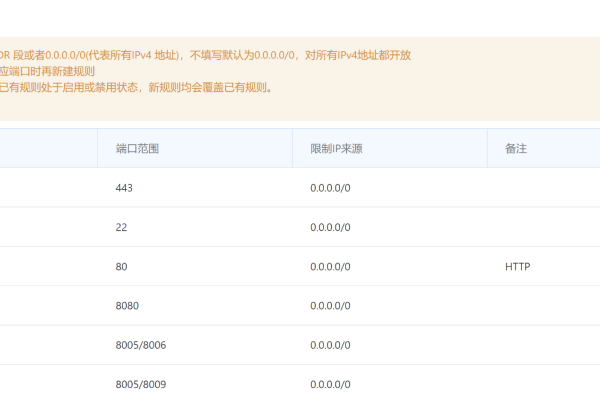Click IP source 0.0.0.0/0 in port 8080 row
600x400 pixels.
[330, 306]
